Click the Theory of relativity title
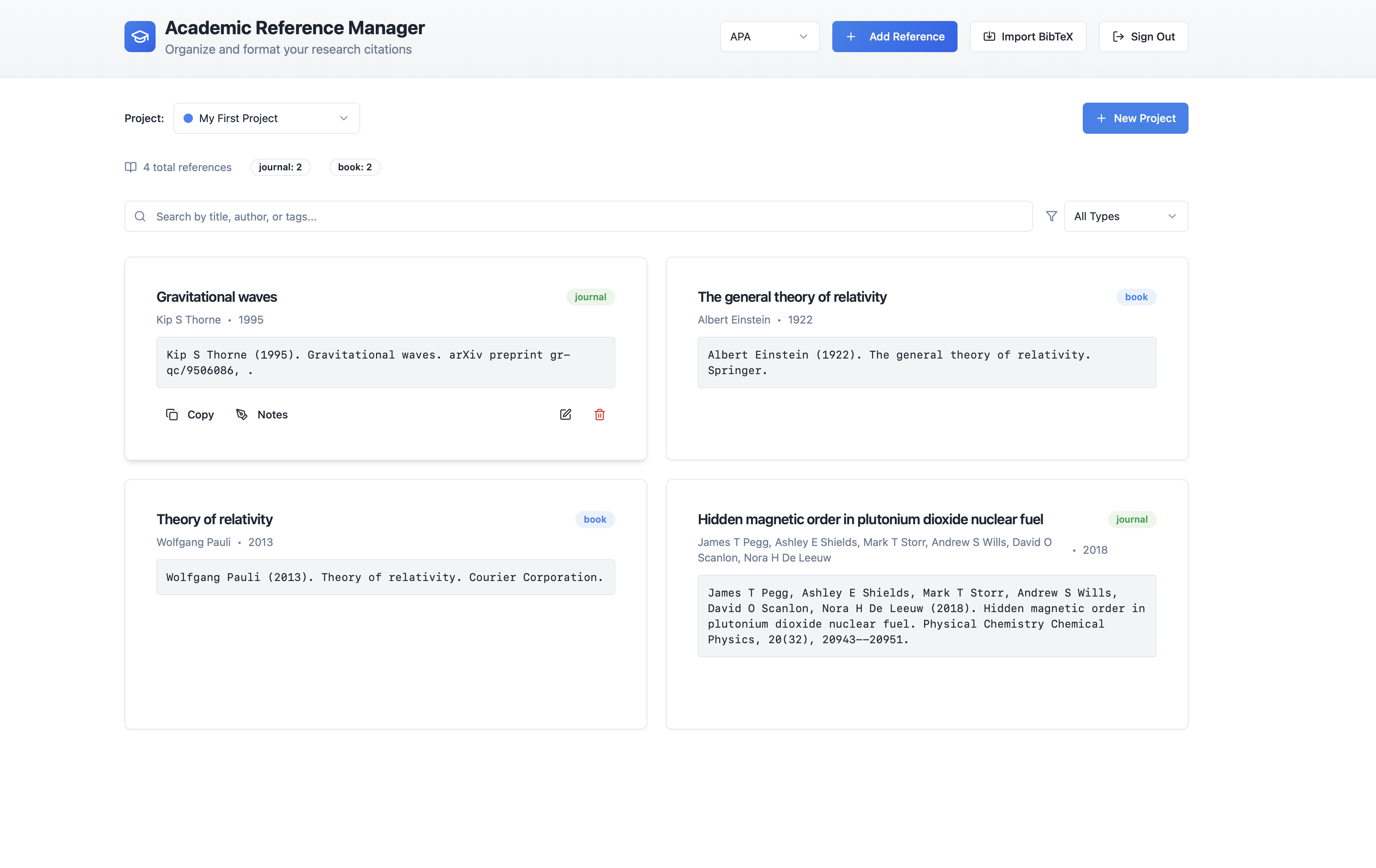The width and height of the screenshot is (1376, 868). tap(214, 519)
